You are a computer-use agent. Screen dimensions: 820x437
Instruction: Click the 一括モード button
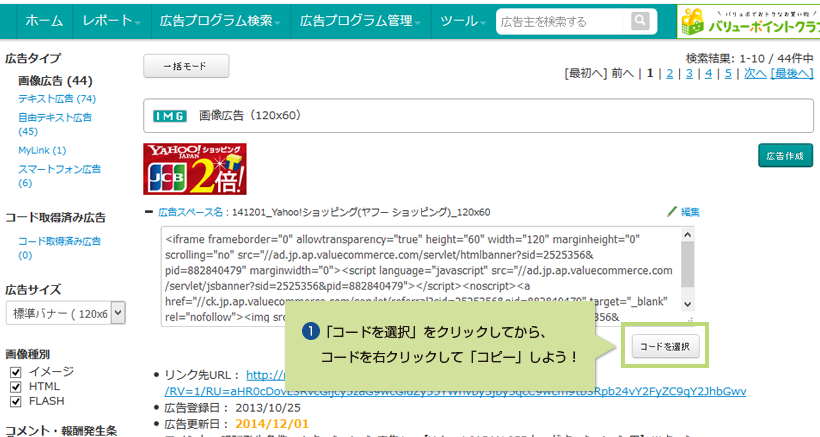pyautogui.click(x=186, y=66)
